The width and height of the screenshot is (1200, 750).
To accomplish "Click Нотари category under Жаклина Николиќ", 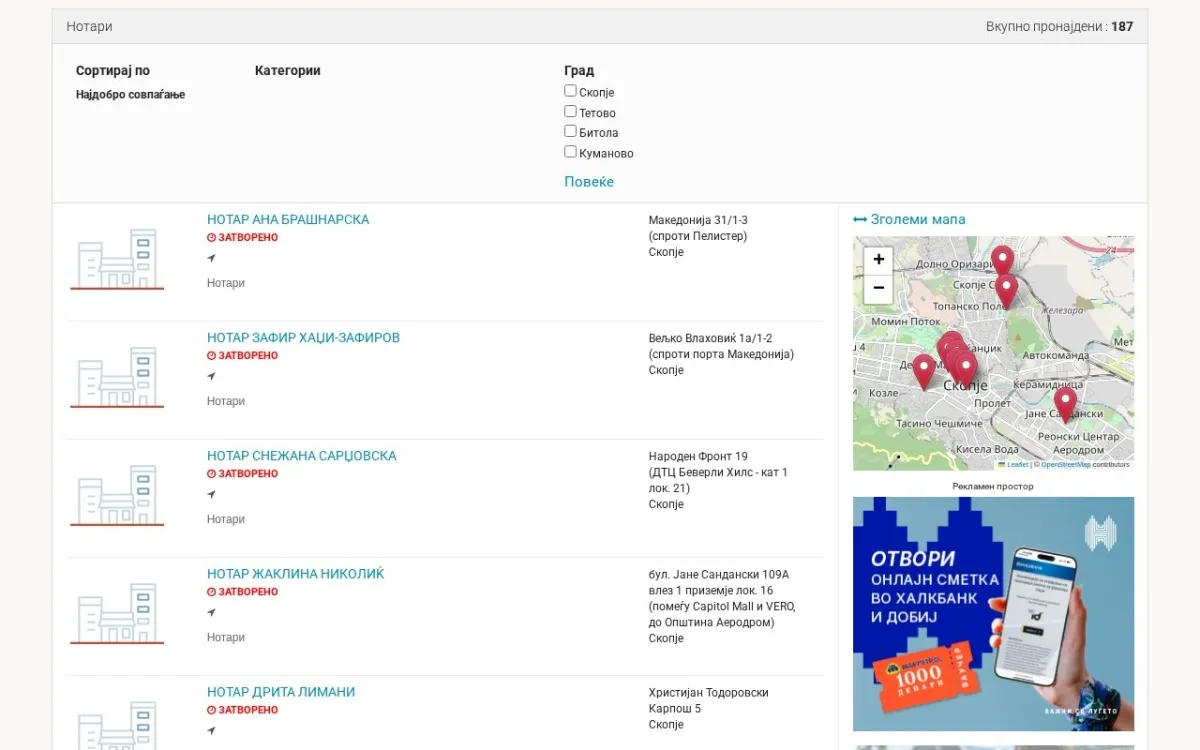I will coord(226,637).
